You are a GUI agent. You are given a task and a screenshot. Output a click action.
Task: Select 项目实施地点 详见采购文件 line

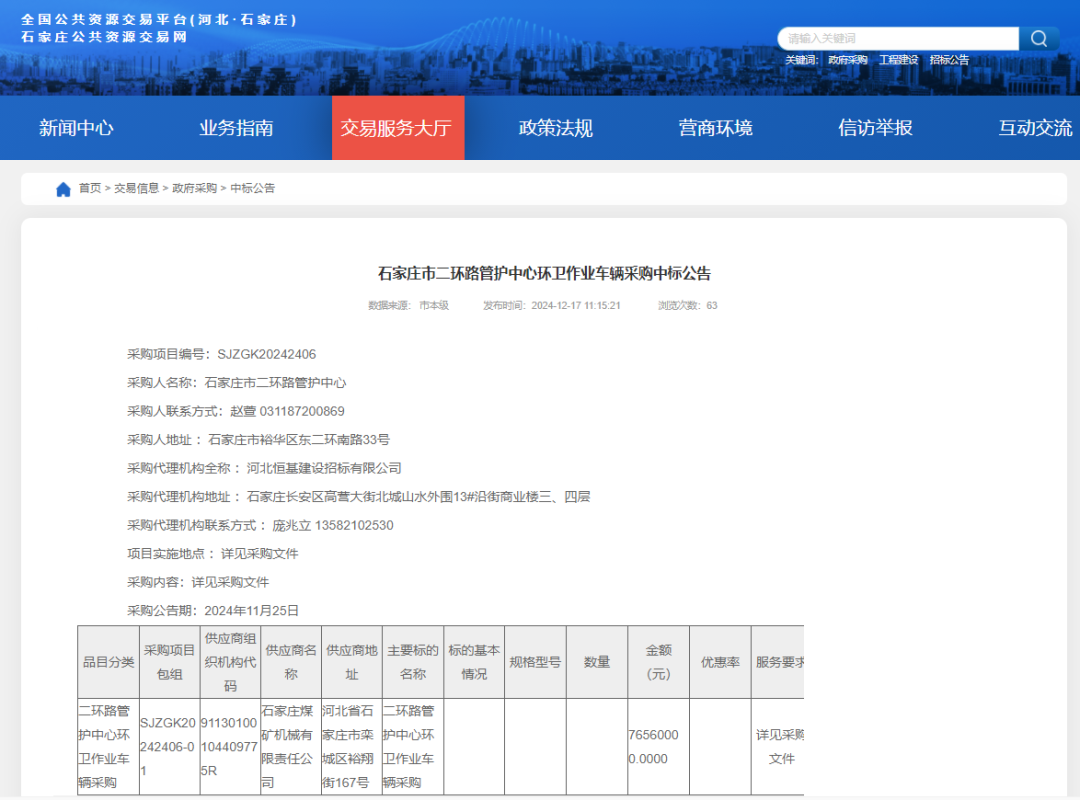click(x=213, y=553)
